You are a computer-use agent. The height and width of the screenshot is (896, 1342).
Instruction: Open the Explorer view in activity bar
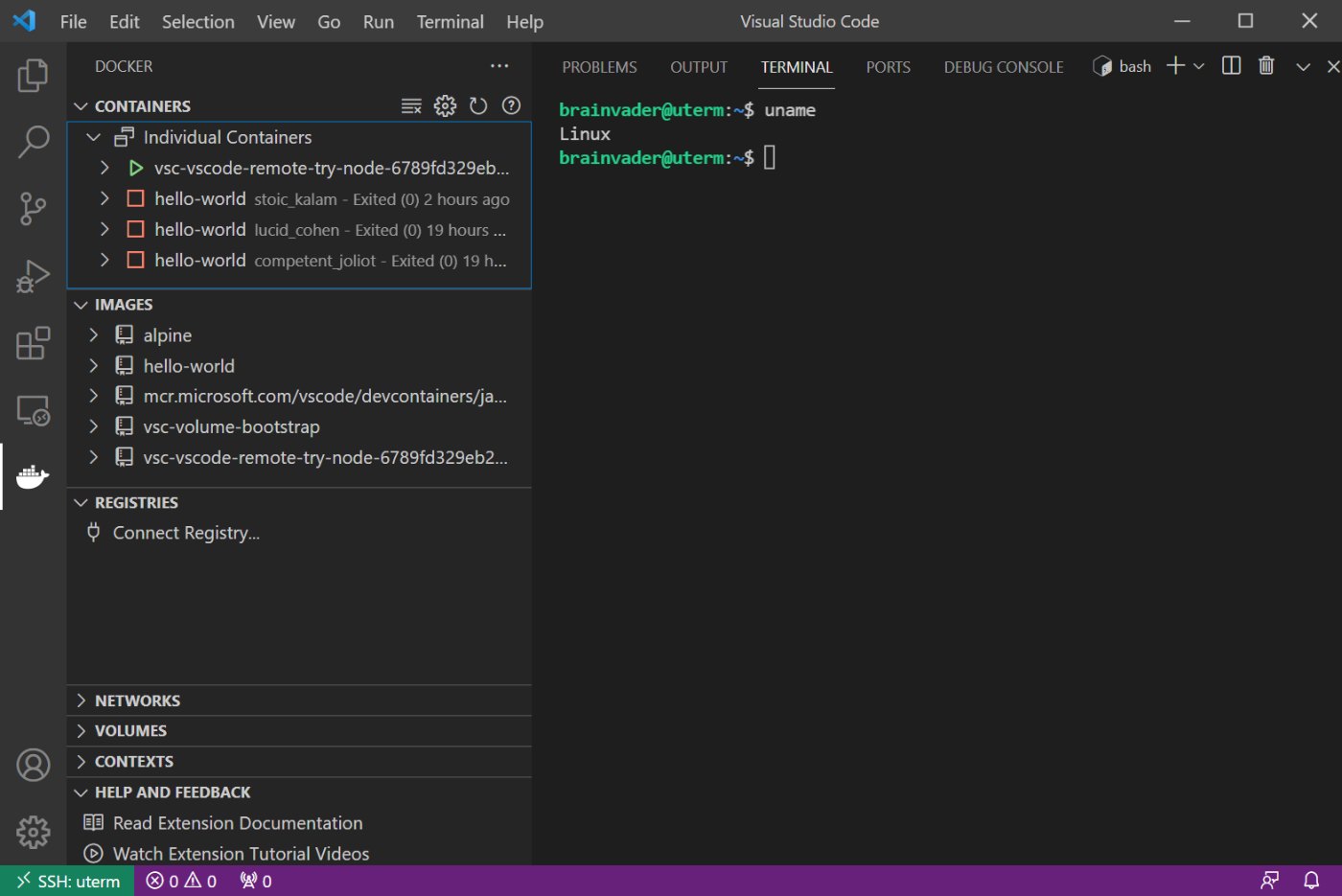tap(33, 76)
